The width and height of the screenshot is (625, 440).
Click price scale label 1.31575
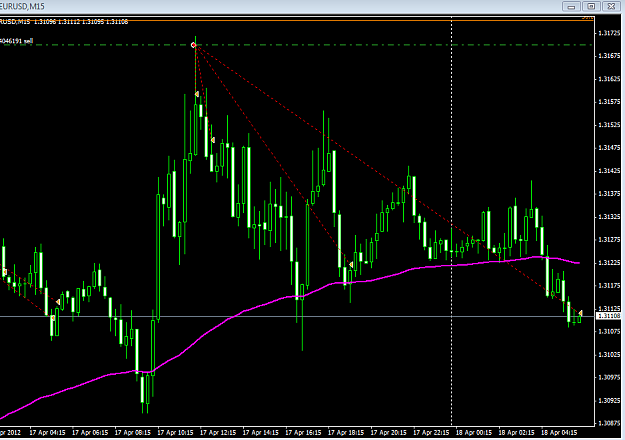tap(609, 102)
